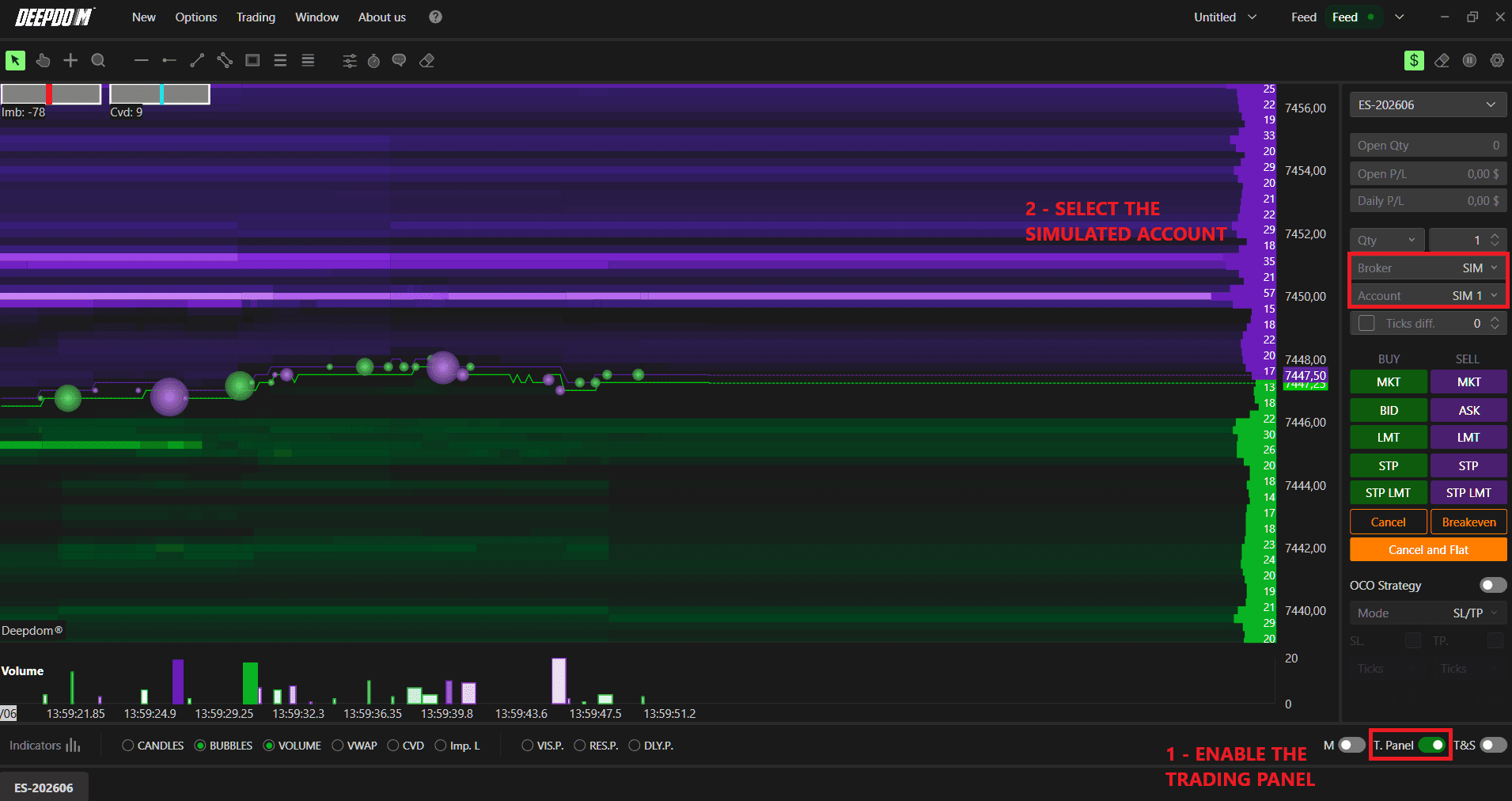Select the arrow pointer tool

(15, 60)
